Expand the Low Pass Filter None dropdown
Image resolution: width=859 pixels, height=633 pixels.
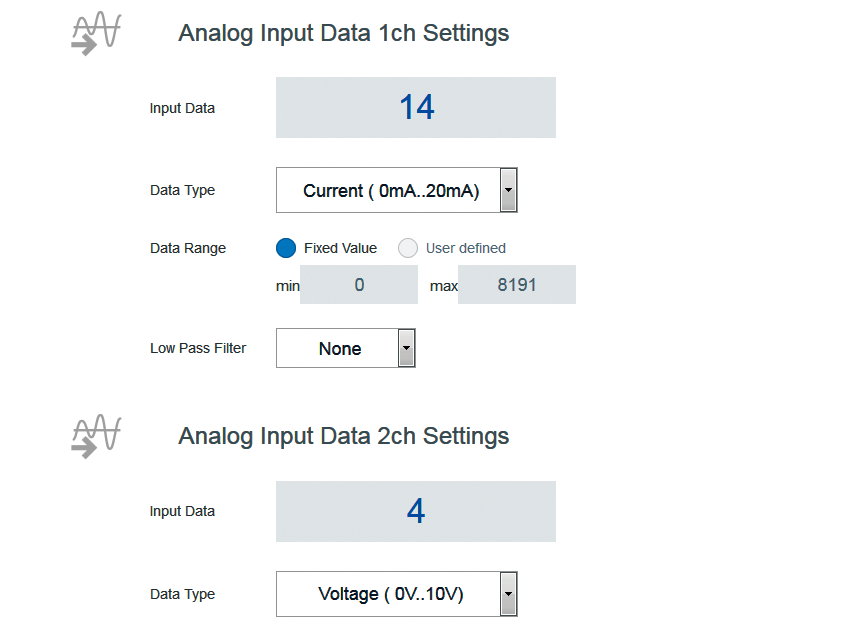pyautogui.click(x=345, y=348)
